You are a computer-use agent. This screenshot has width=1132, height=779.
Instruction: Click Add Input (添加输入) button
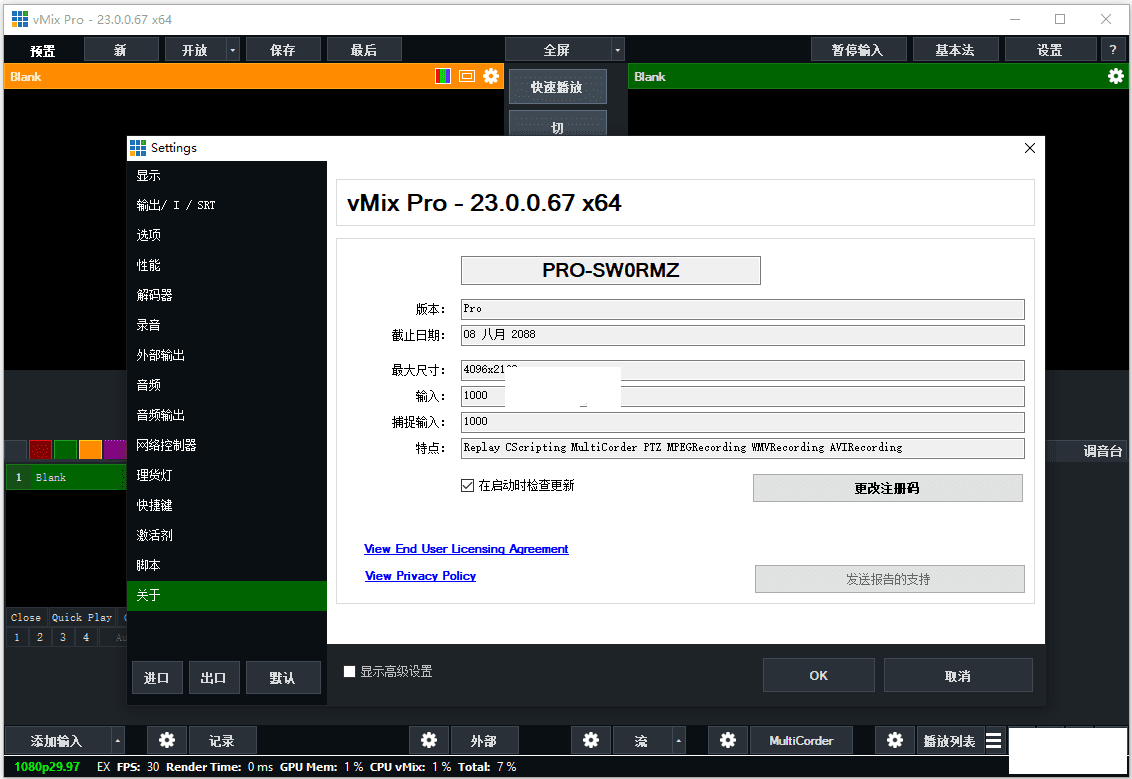58,740
